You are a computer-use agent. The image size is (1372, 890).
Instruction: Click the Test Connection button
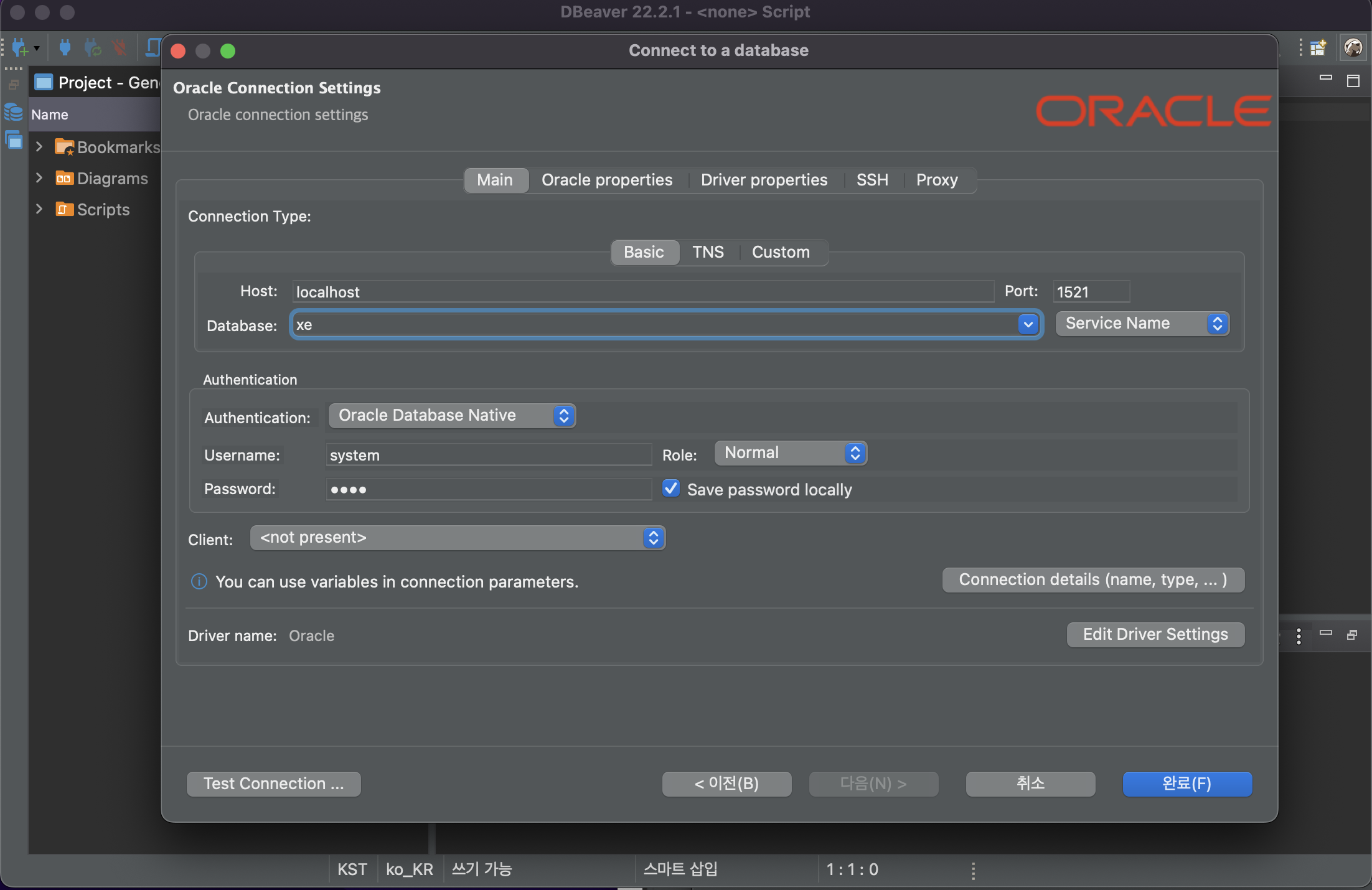[274, 784]
